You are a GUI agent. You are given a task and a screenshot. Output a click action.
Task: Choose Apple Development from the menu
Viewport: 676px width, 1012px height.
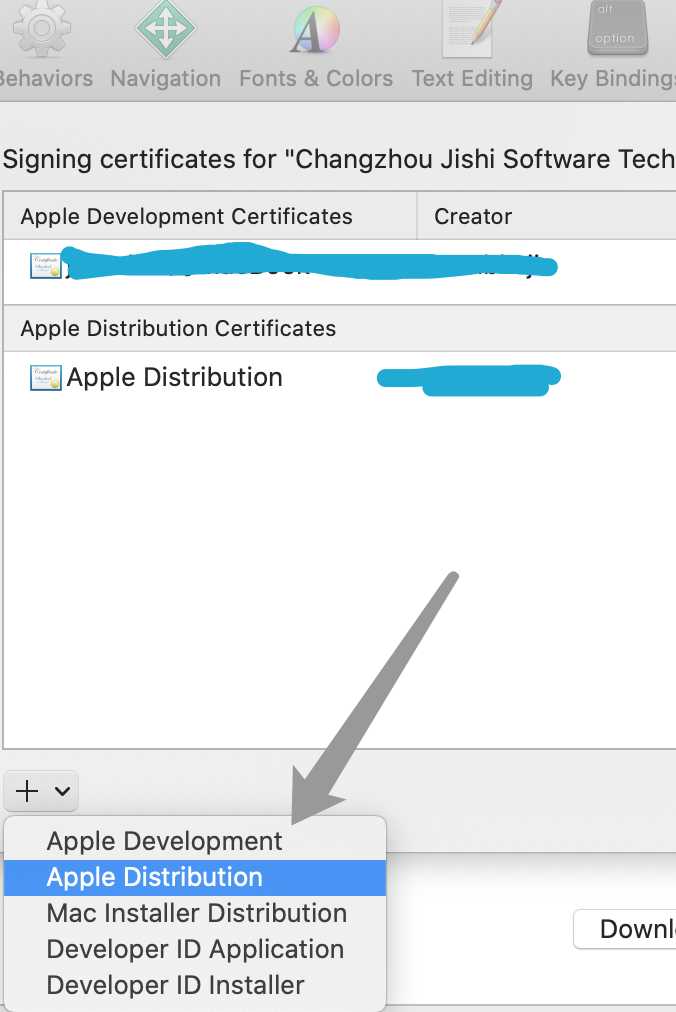click(195, 842)
